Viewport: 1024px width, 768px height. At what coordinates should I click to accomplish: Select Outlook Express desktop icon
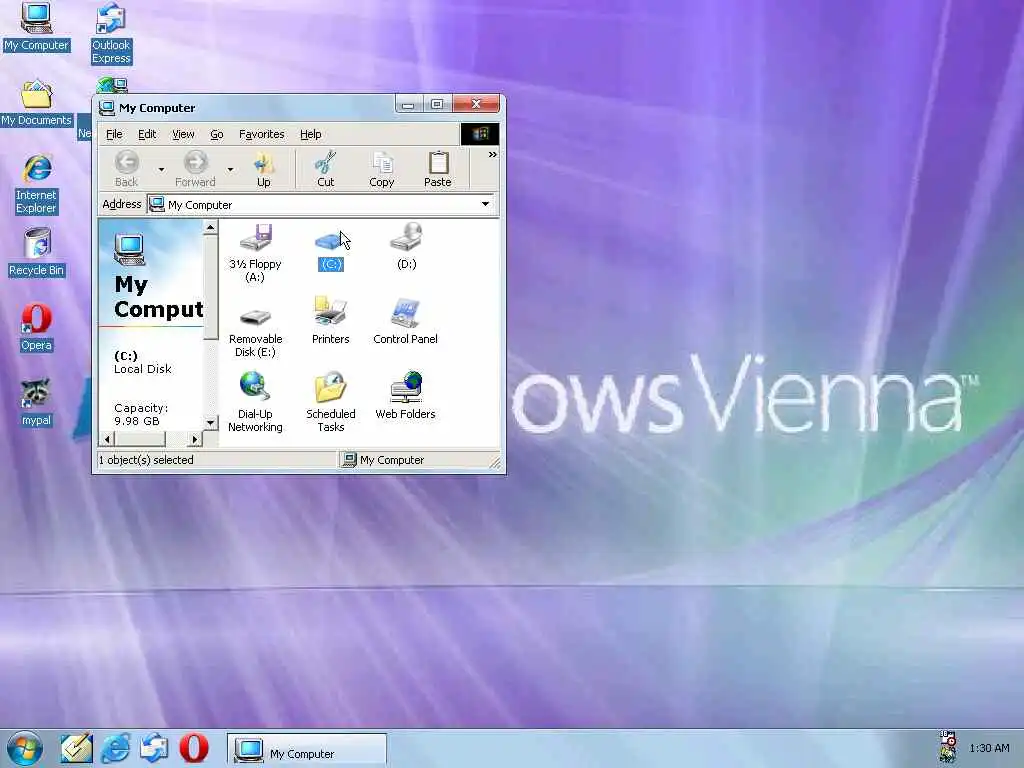click(x=111, y=34)
